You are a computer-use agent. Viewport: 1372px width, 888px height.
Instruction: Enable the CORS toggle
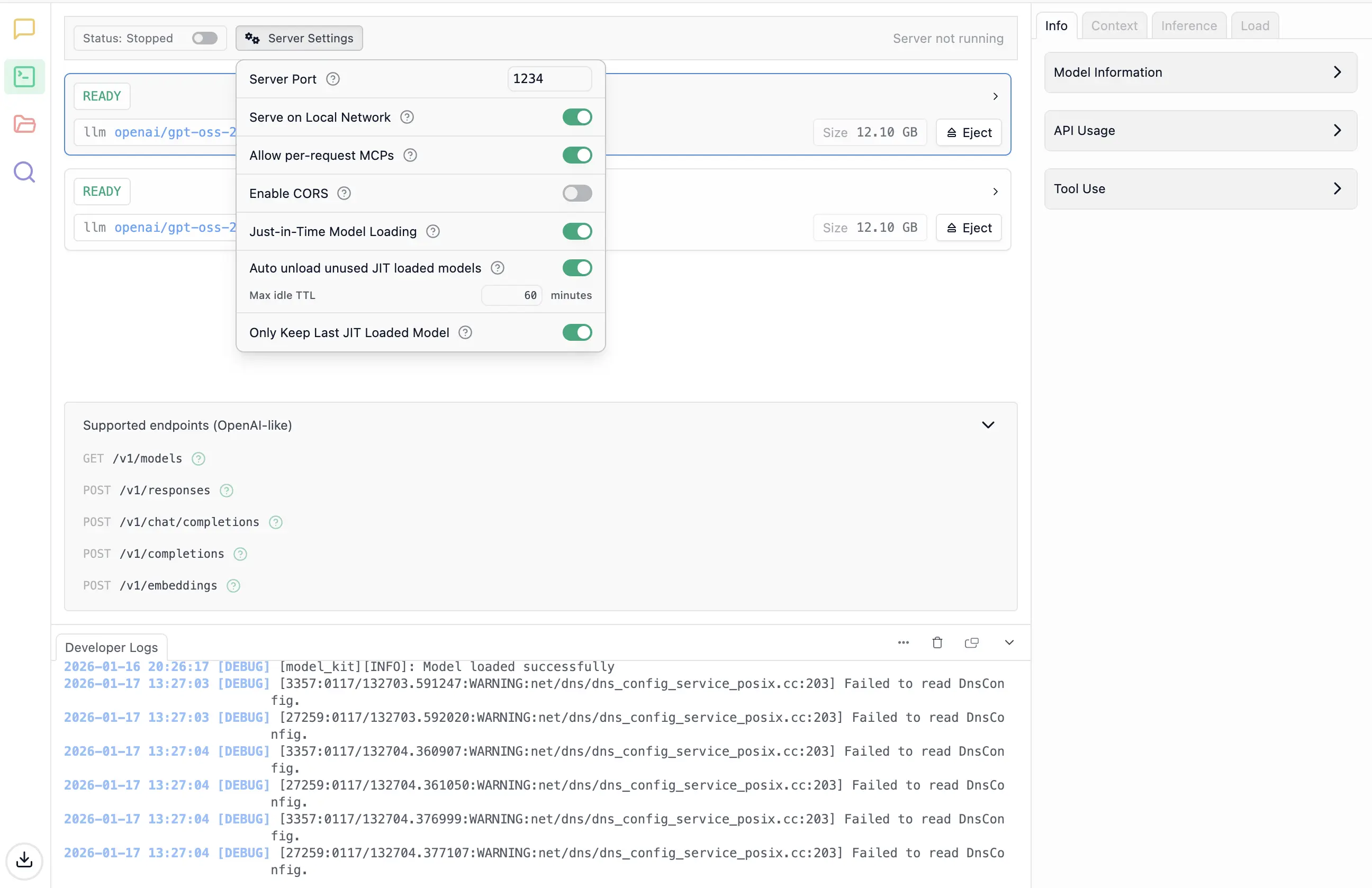[577, 193]
